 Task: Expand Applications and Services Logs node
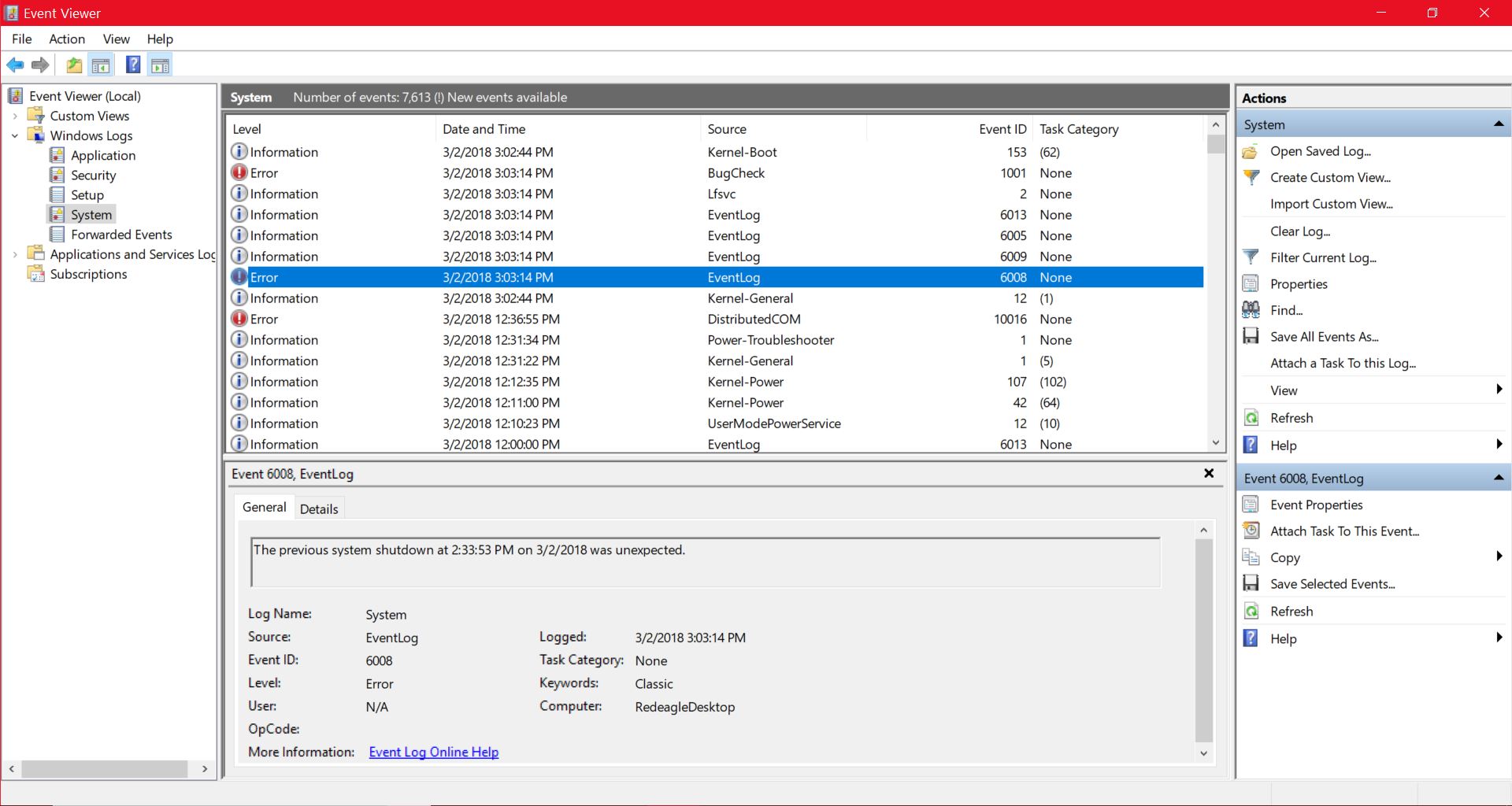pyautogui.click(x=15, y=254)
